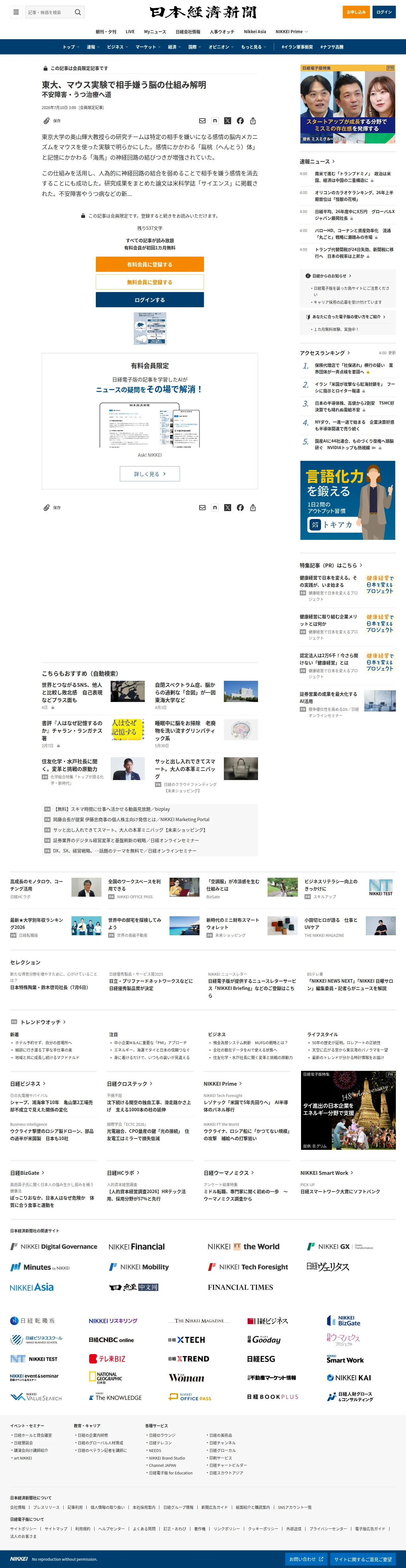Expand the 国際 navigation dropdown
Viewport: 406px width, 1568px height.
195,47
